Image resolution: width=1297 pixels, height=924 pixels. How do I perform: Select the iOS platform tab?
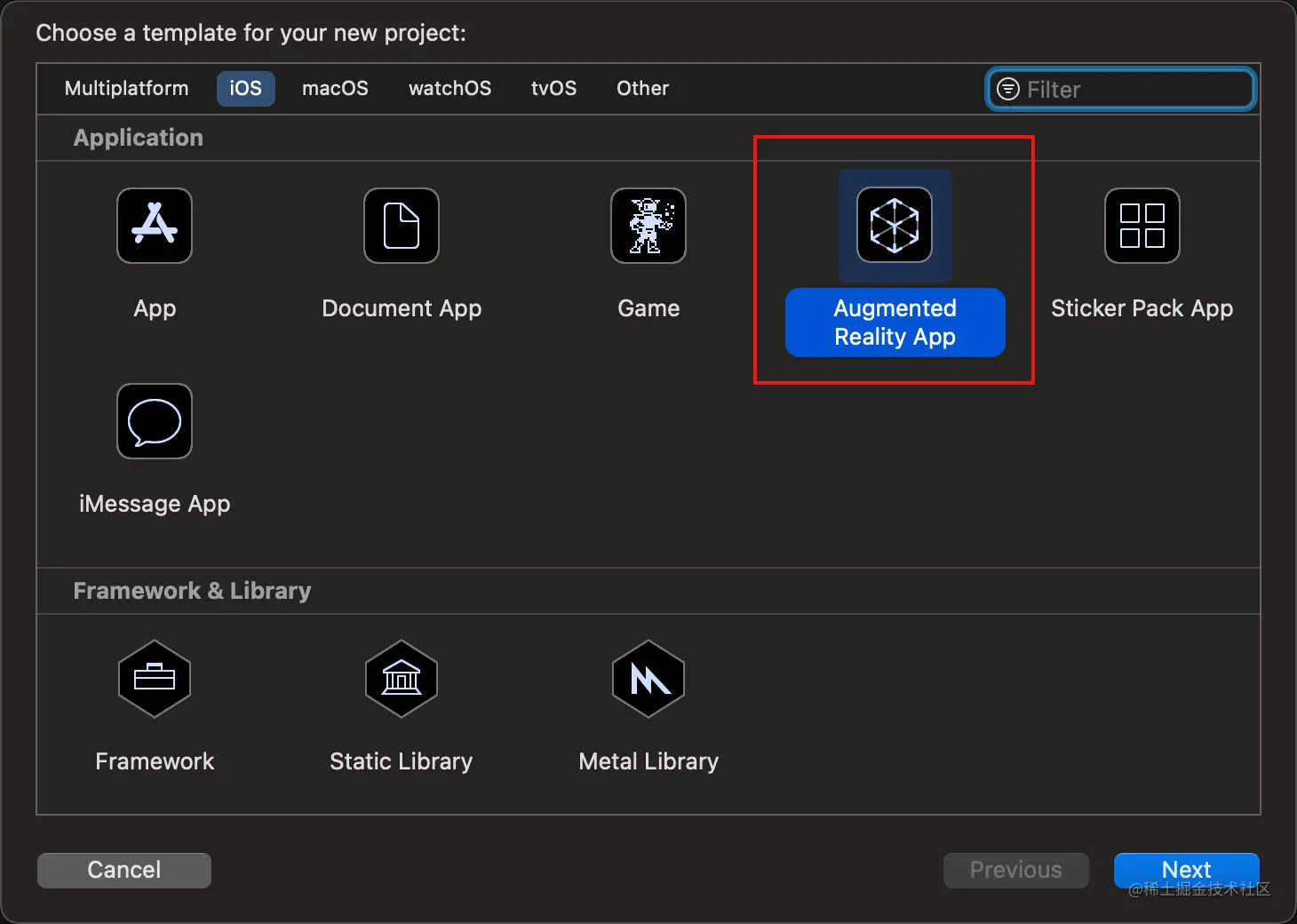tap(246, 89)
